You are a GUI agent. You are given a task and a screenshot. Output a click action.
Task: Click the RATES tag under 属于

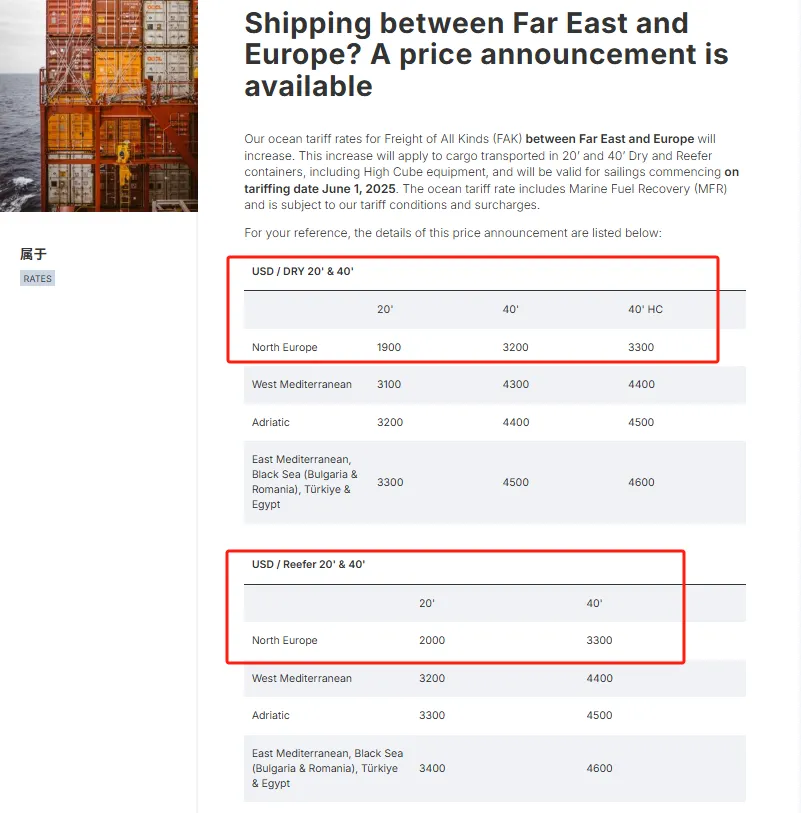tap(38, 278)
